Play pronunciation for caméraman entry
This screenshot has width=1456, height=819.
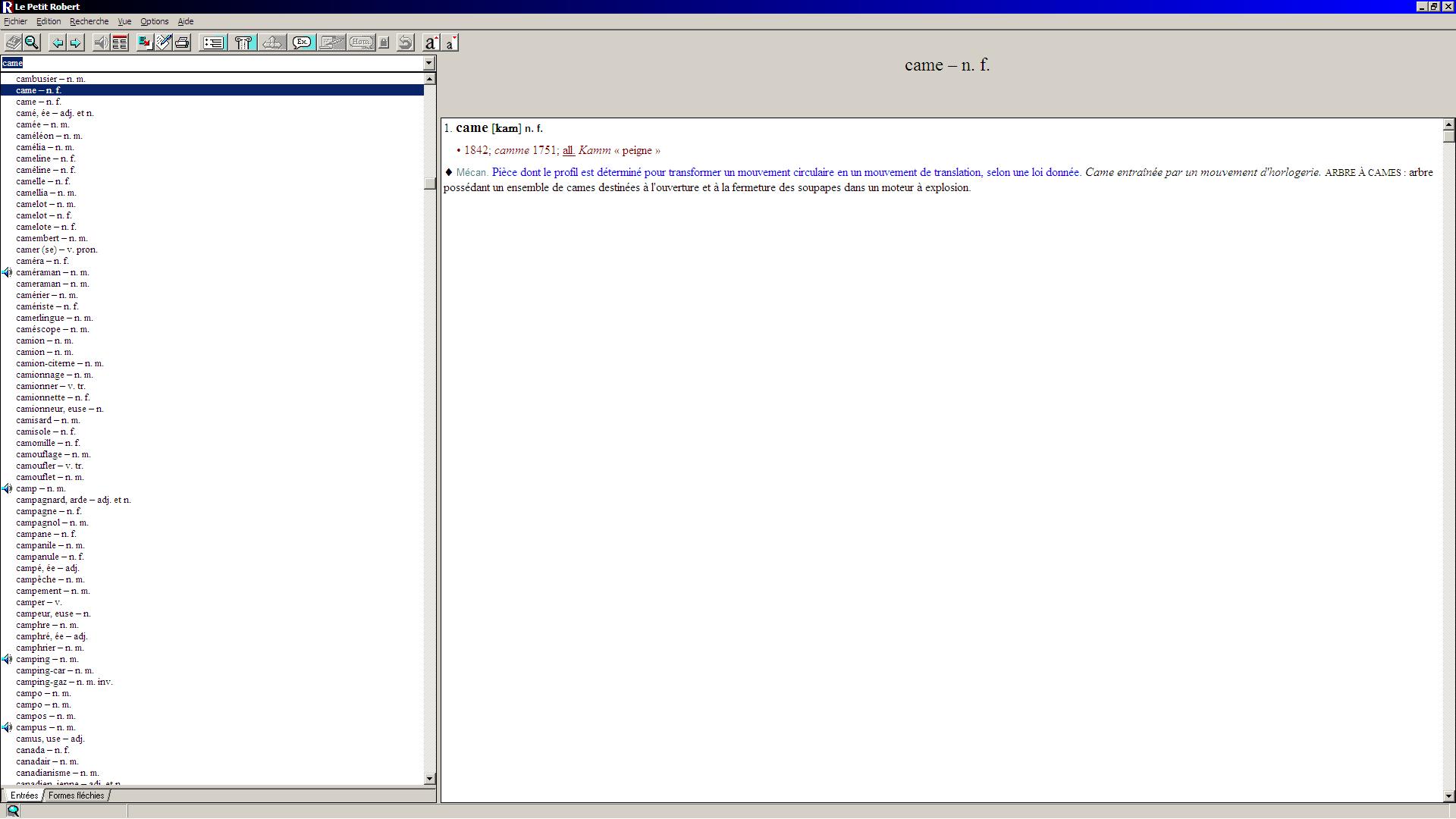(x=8, y=272)
